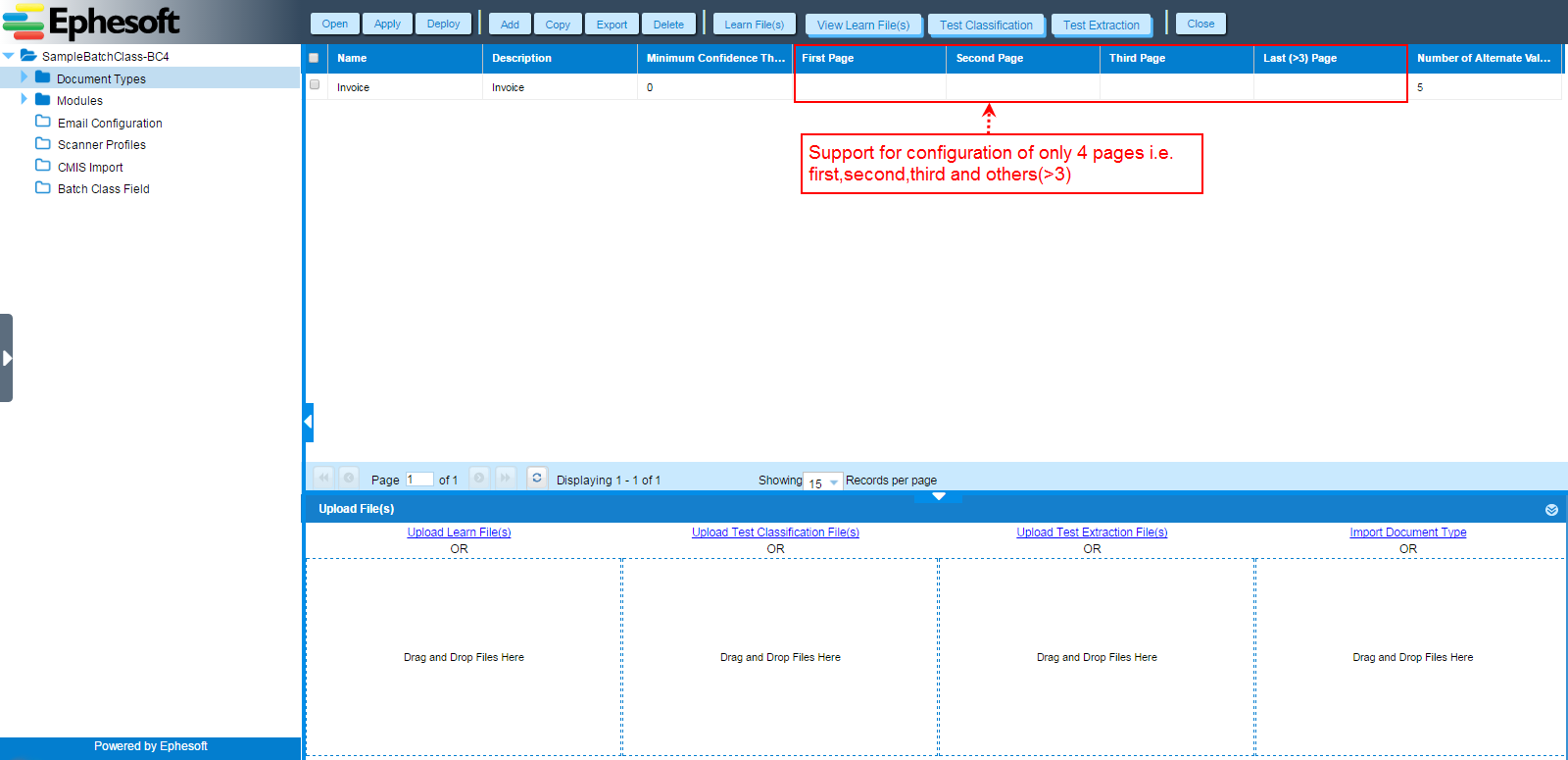Sort by Description column header
1568x760 pixels.
click(560, 58)
